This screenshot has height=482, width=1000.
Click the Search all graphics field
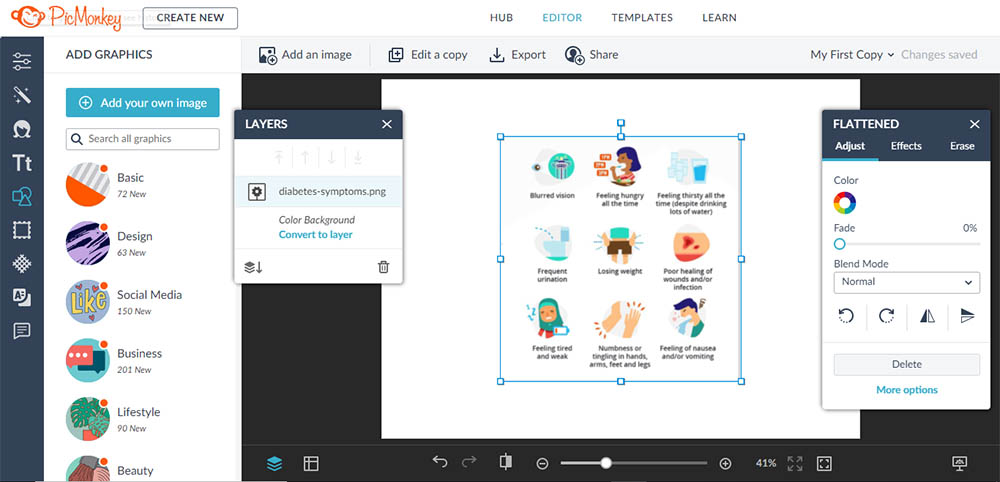pos(143,139)
